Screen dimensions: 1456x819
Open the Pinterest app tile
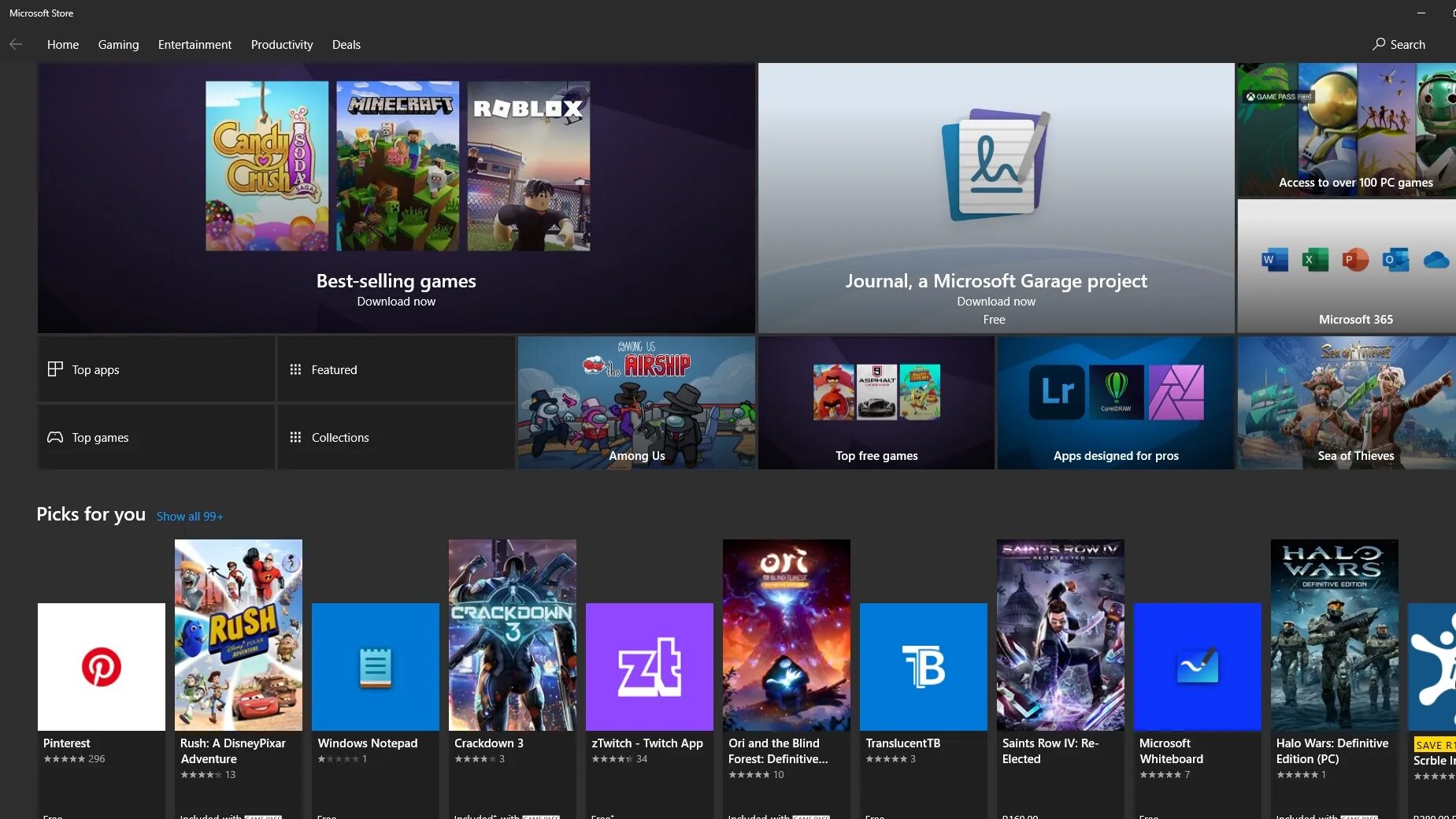[x=101, y=666]
